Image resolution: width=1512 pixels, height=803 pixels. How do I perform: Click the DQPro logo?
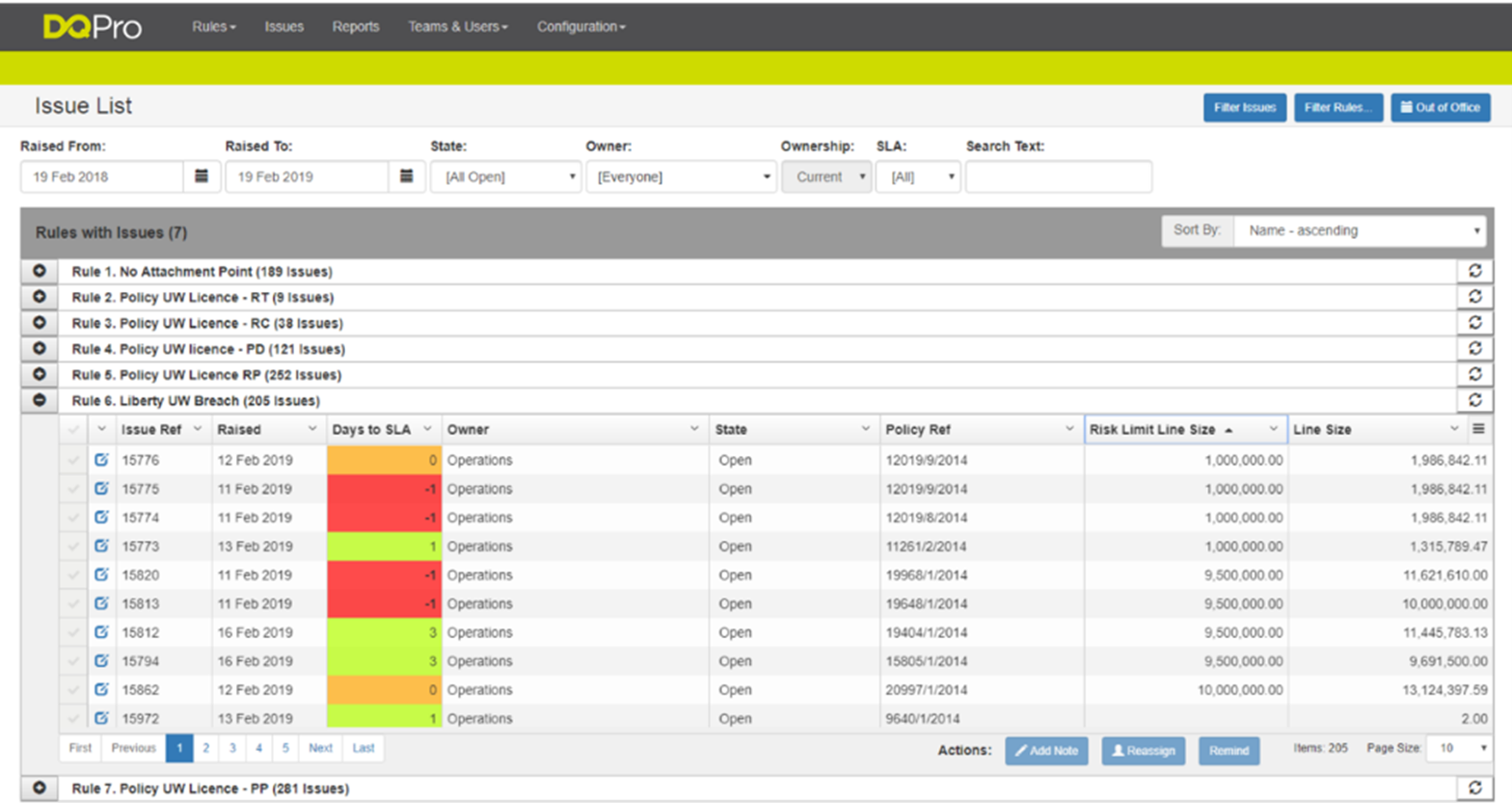pos(93,27)
